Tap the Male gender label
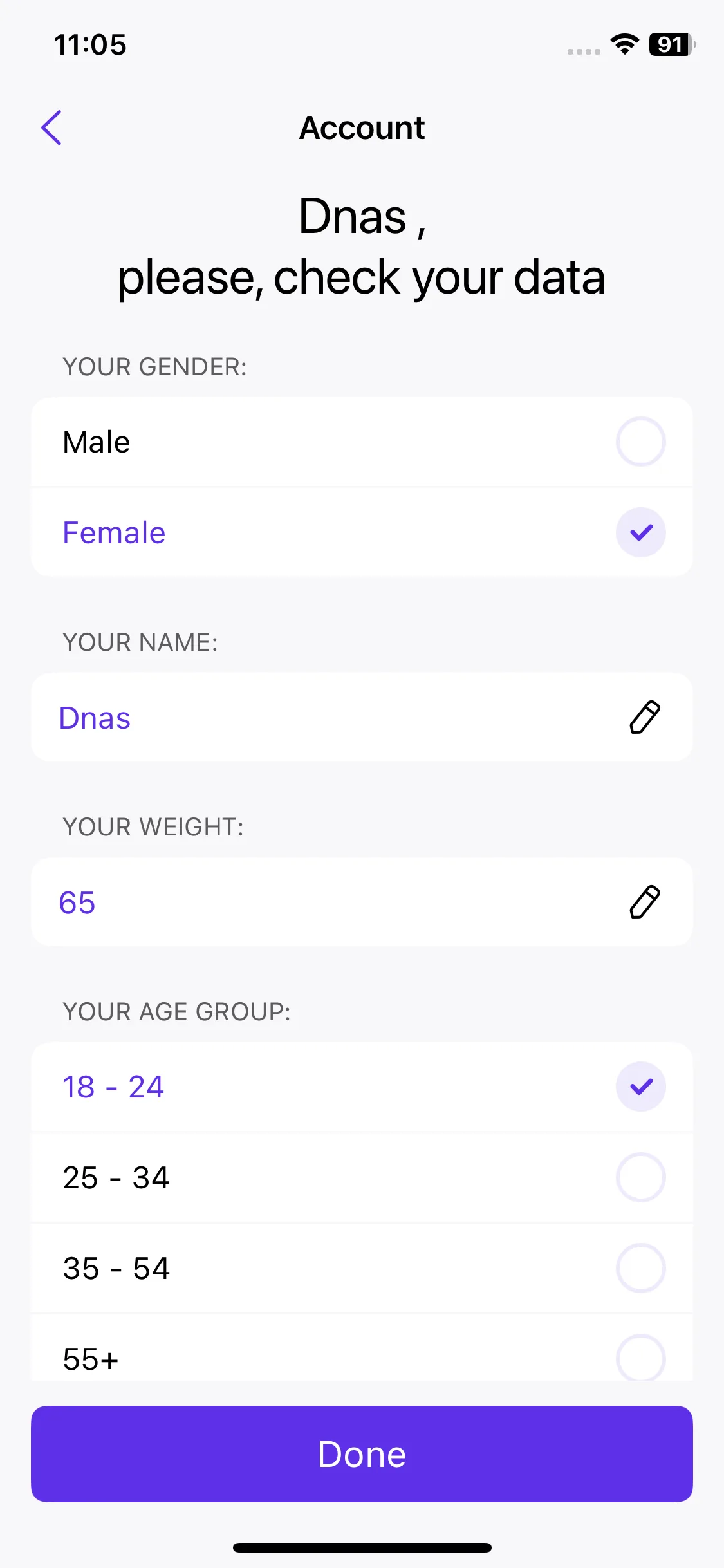The image size is (724, 1568). point(97,442)
